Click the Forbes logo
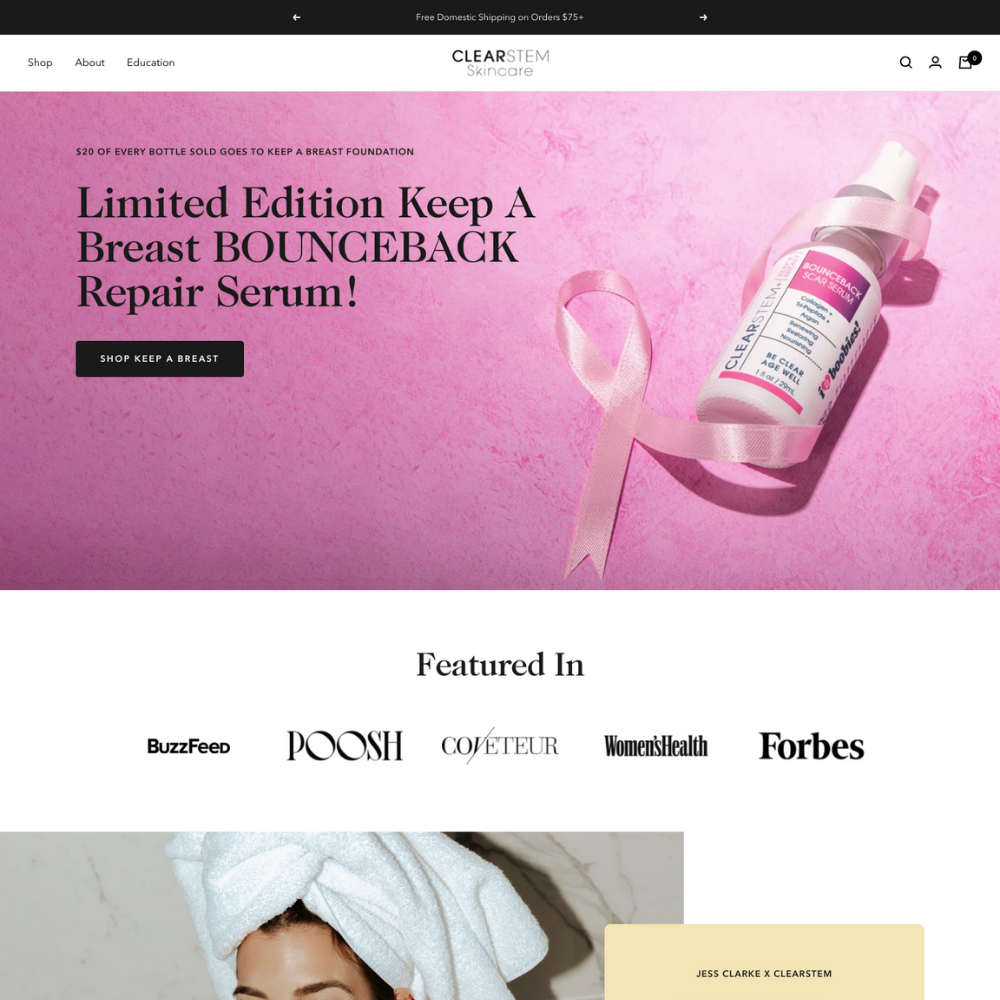 (811, 746)
